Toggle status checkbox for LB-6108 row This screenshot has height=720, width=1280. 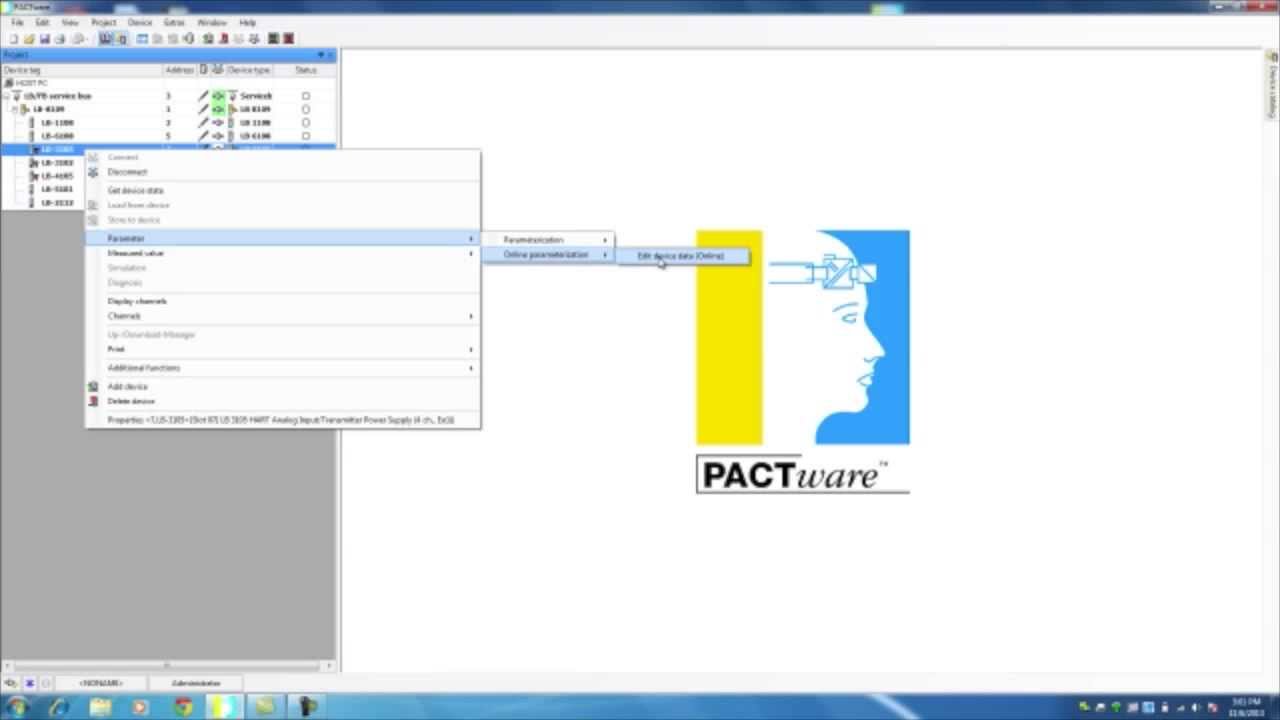point(306,136)
